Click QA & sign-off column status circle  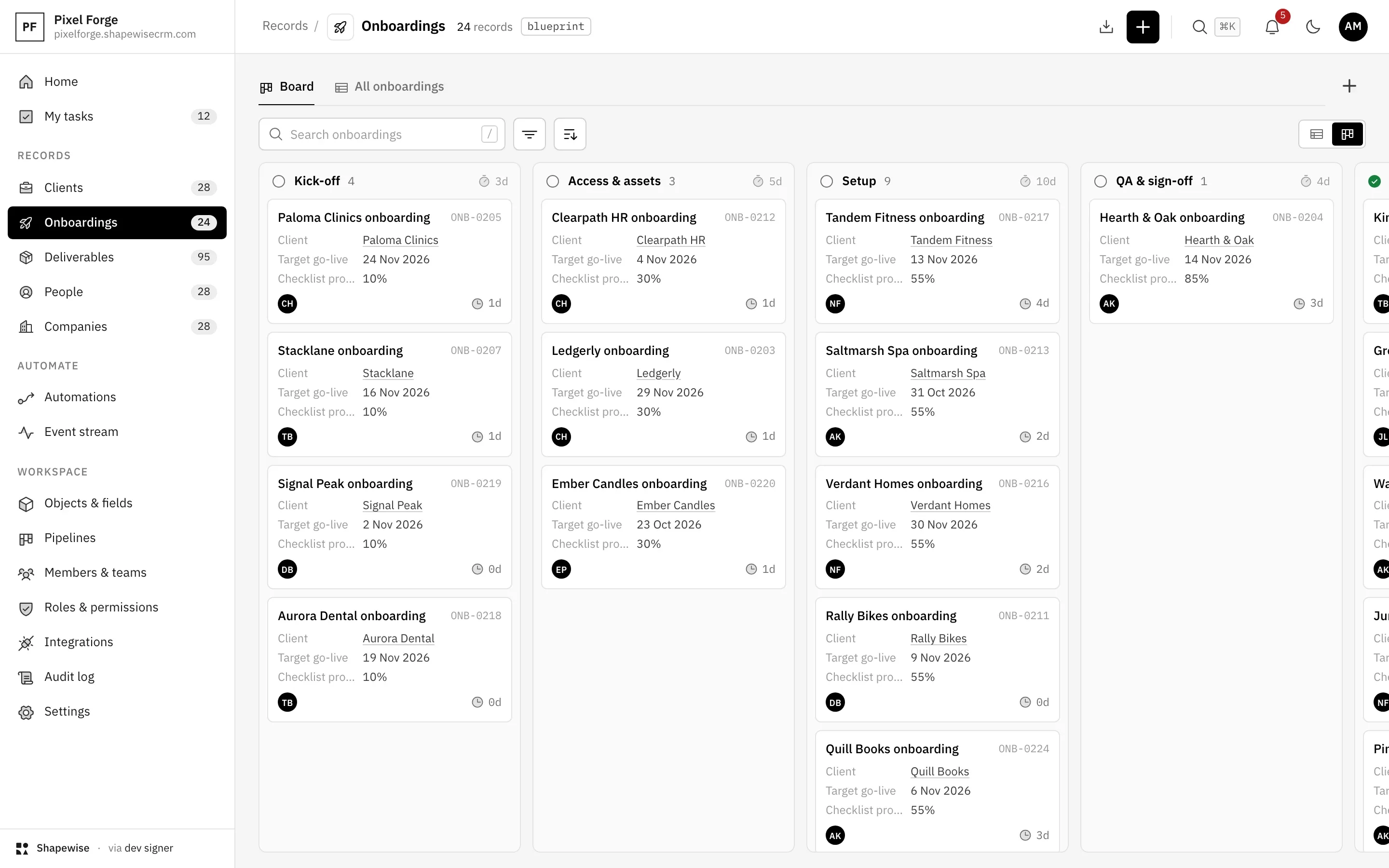tap(1100, 181)
